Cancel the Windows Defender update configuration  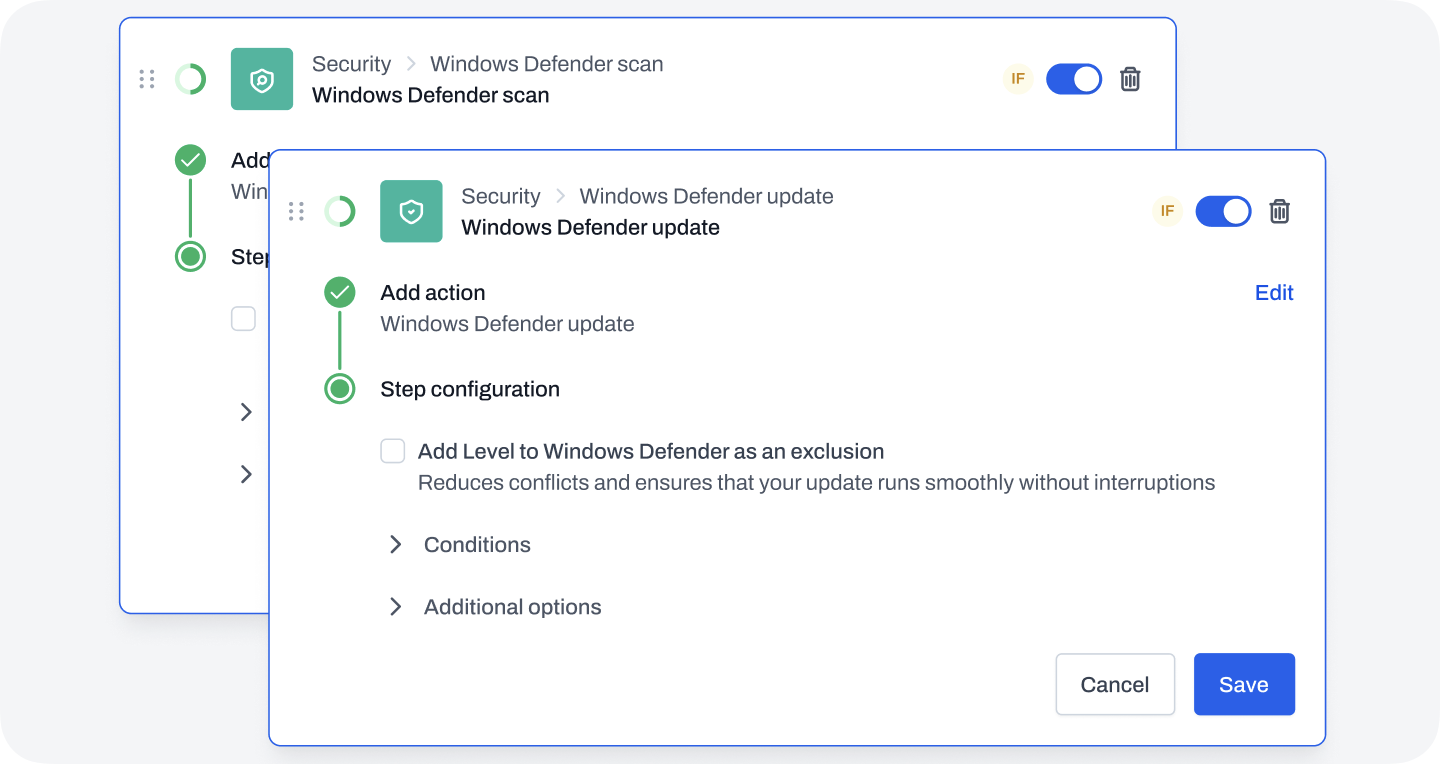(1115, 684)
